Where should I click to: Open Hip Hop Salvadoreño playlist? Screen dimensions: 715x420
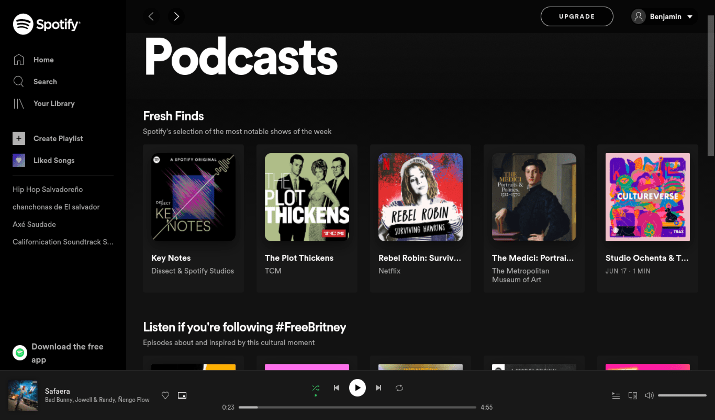(x=47, y=189)
